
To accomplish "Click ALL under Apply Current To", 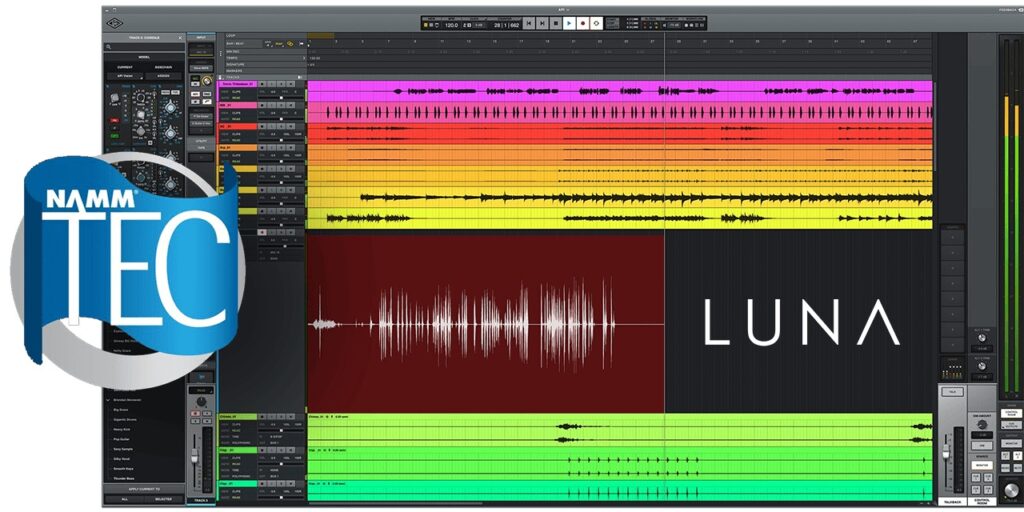I will coord(124,499).
